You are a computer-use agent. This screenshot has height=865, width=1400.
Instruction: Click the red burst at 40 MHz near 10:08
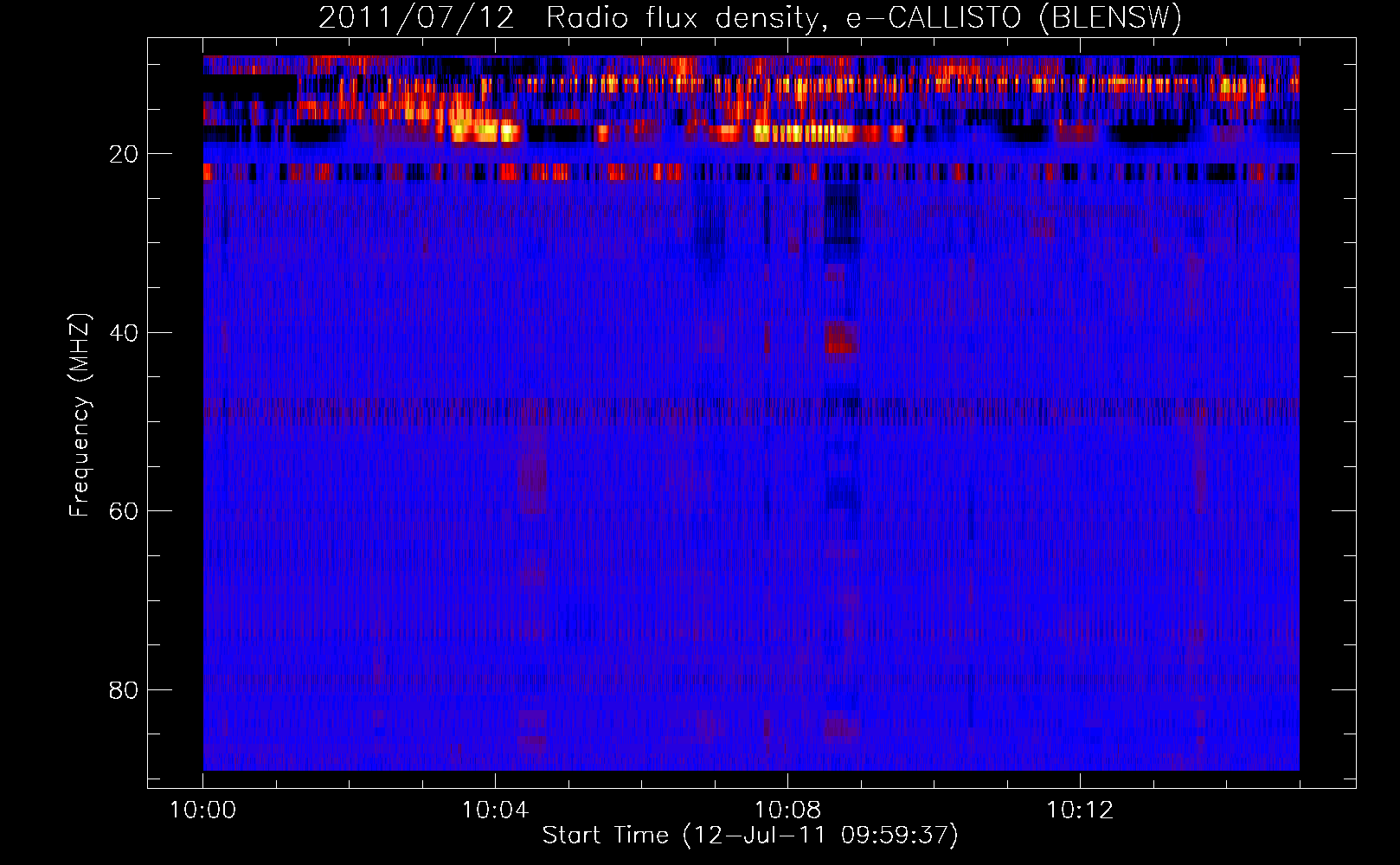click(840, 337)
